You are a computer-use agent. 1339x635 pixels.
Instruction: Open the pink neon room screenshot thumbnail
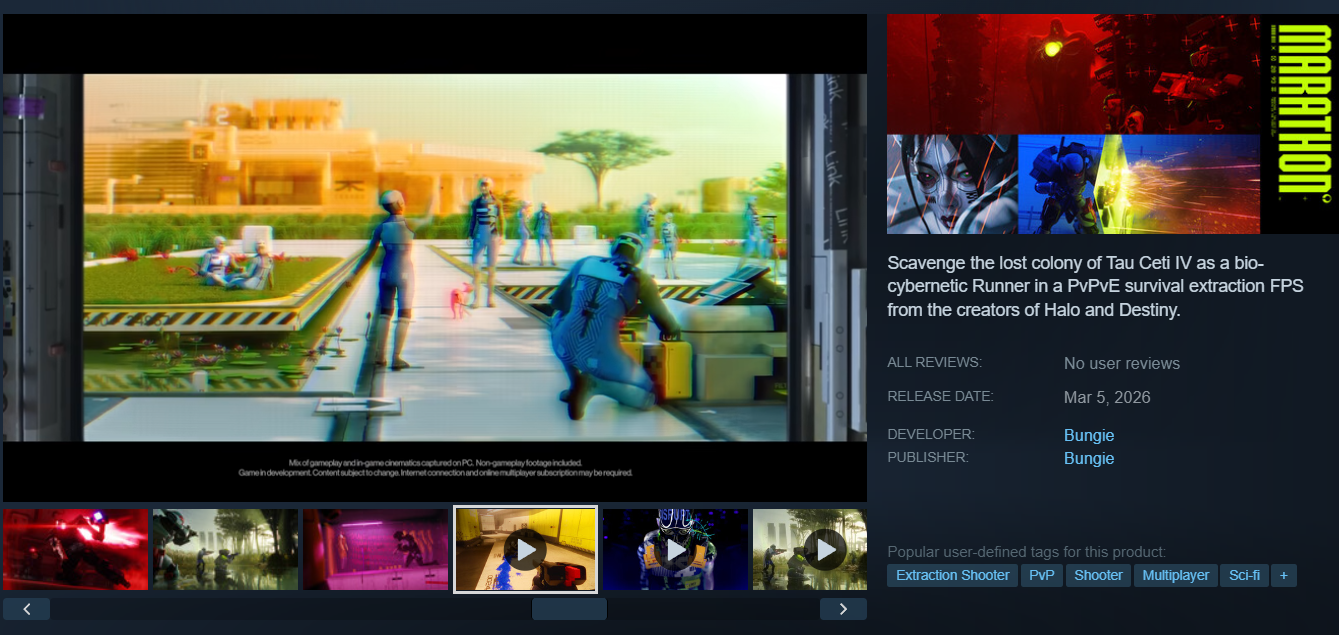click(376, 549)
